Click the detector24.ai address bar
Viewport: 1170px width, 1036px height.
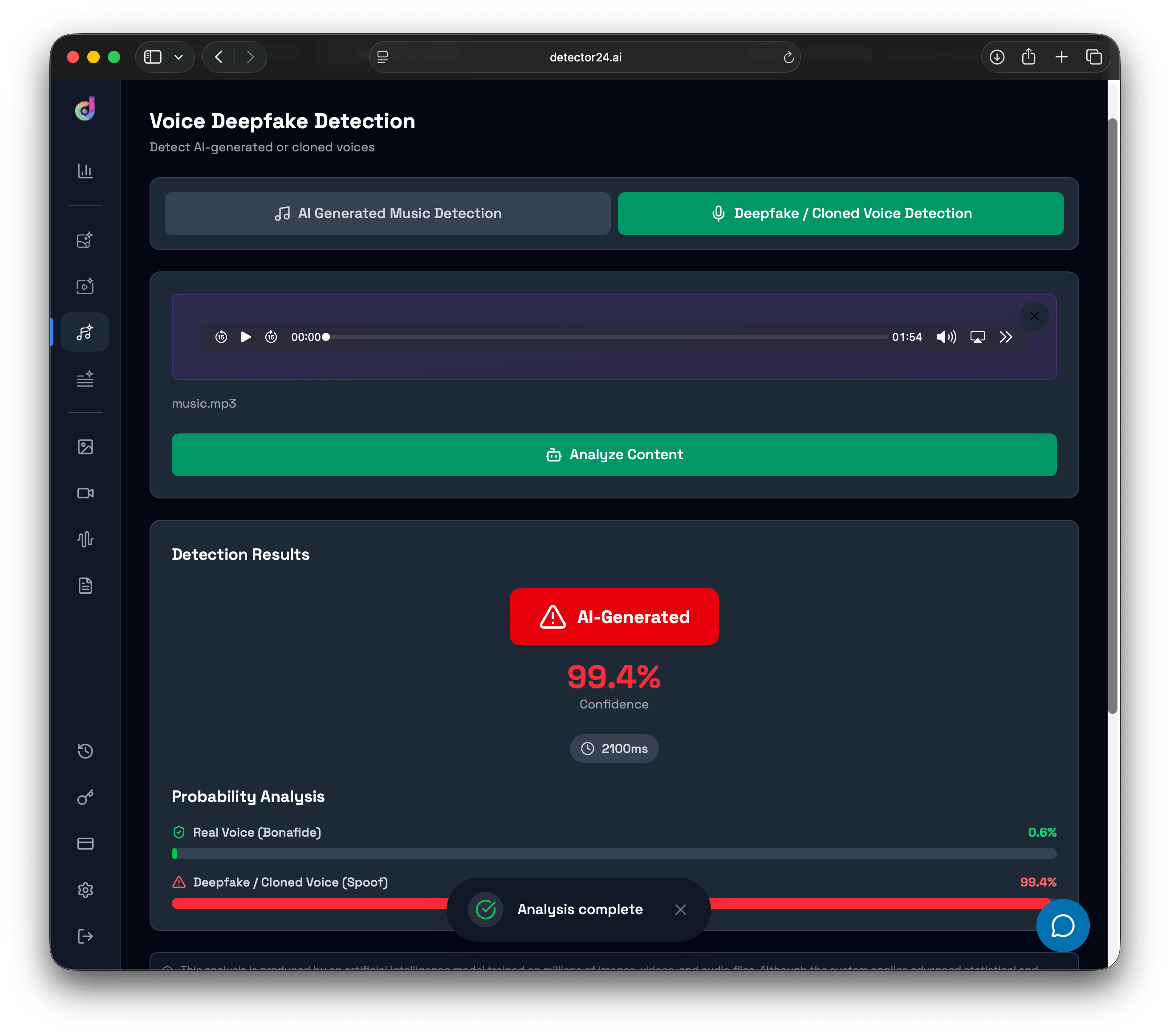pos(585,57)
